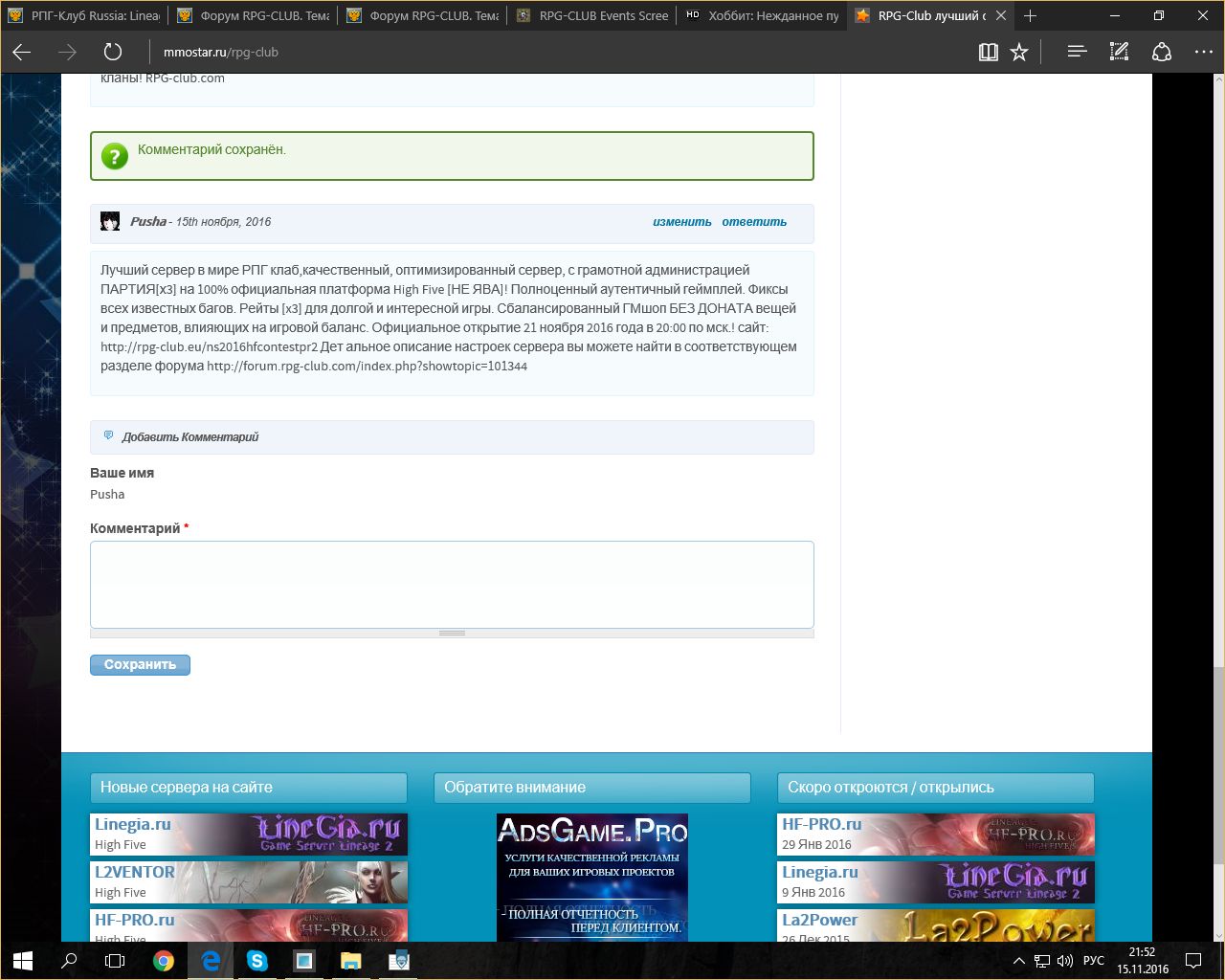The height and width of the screenshot is (980, 1225).
Task: Open HF-PRO.ru under Новые сервера на сайте
Action: (x=249, y=925)
